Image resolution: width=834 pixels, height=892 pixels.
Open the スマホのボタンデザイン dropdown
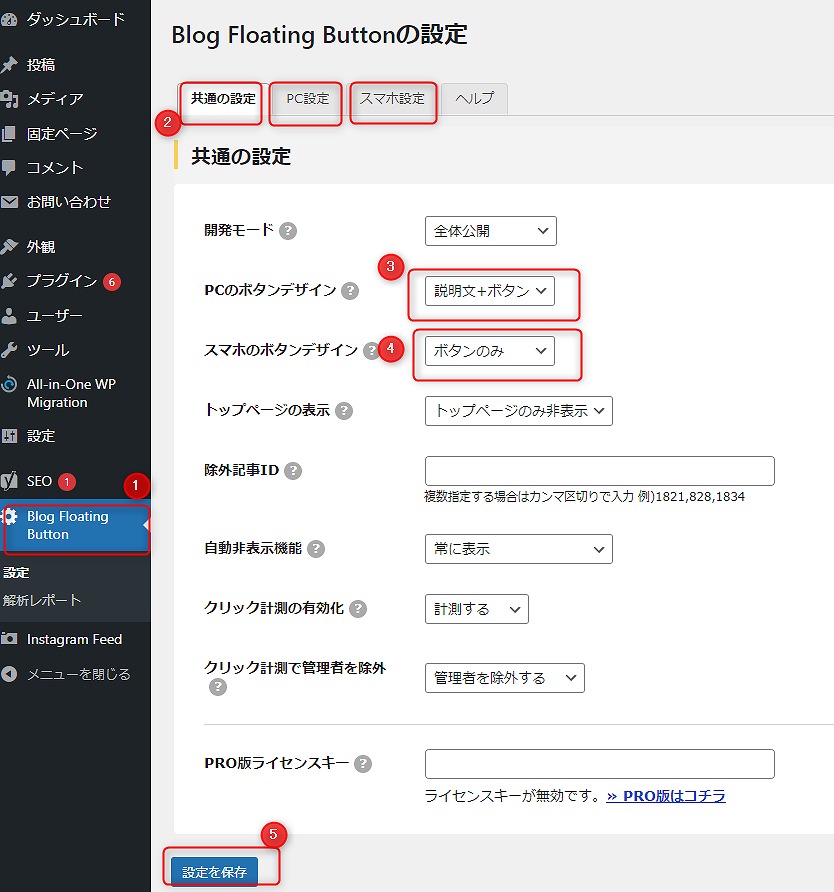pos(490,351)
